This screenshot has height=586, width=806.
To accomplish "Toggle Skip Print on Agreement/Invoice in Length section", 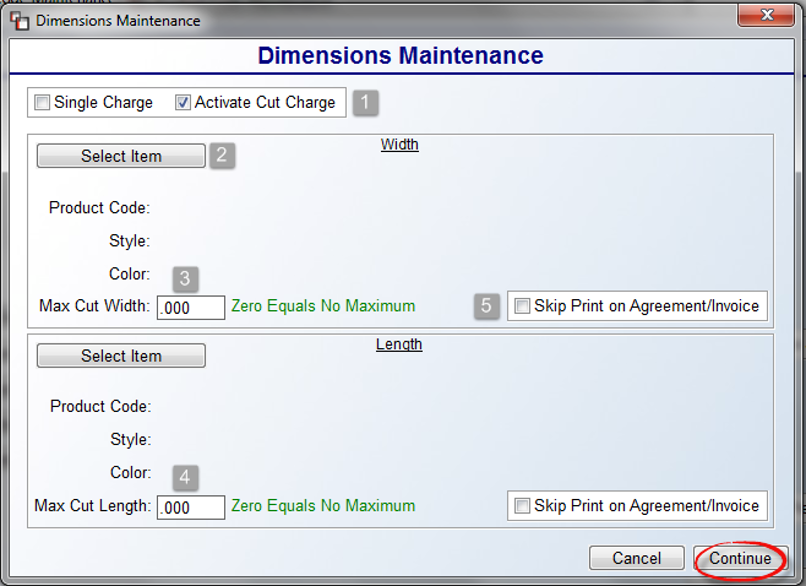I will pyautogui.click(x=522, y=506).
